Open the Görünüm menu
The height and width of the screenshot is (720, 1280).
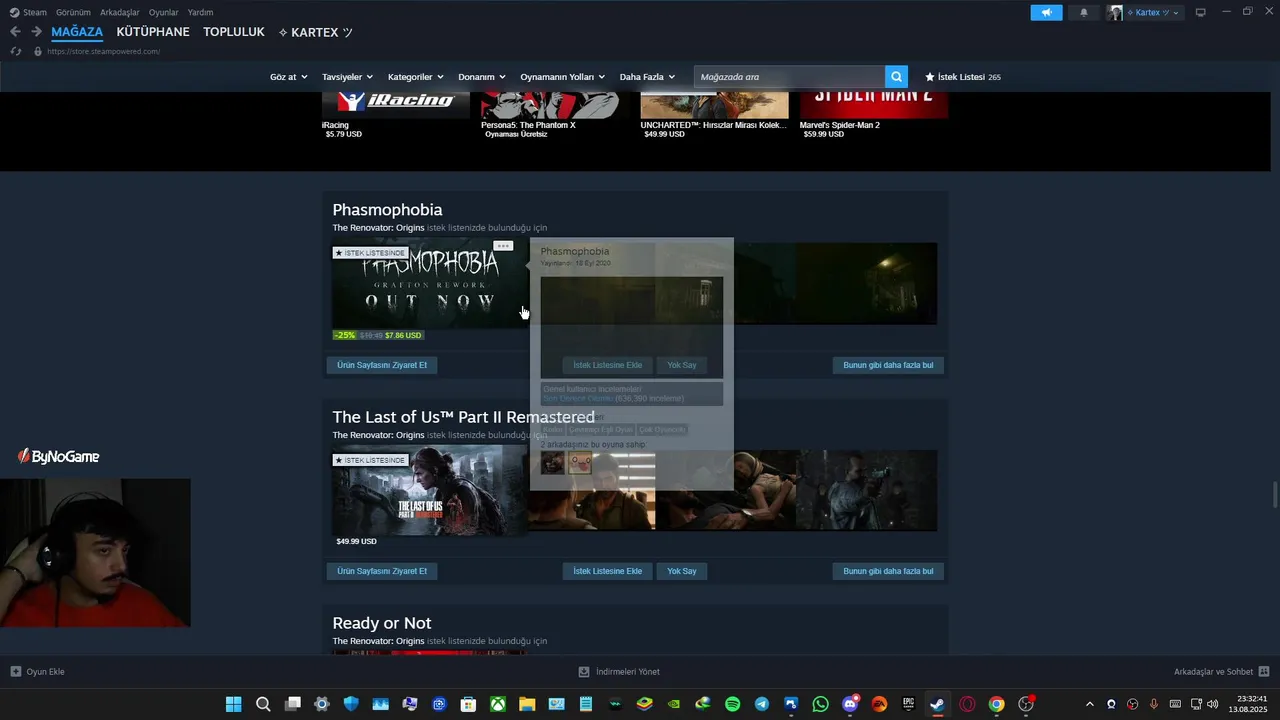click(73, 12)
